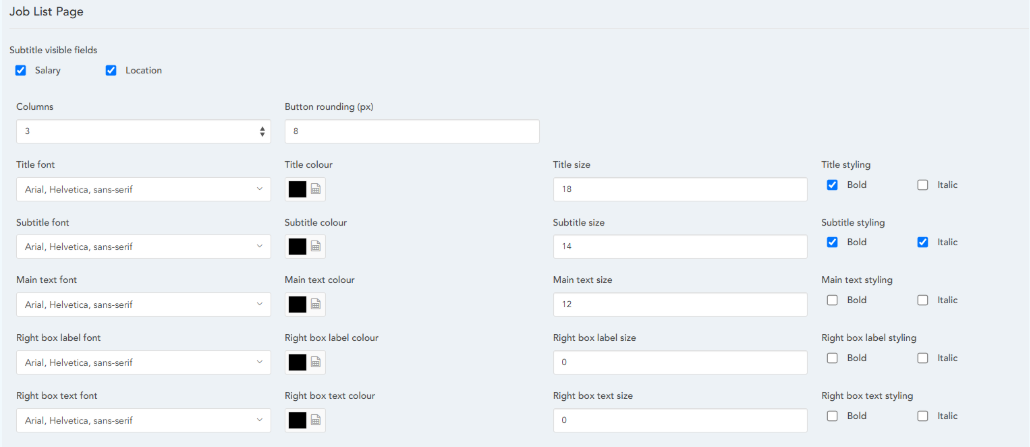
Task: Open the Title colour picker icon
Action: pyautogui.click(x=315, y=189)
